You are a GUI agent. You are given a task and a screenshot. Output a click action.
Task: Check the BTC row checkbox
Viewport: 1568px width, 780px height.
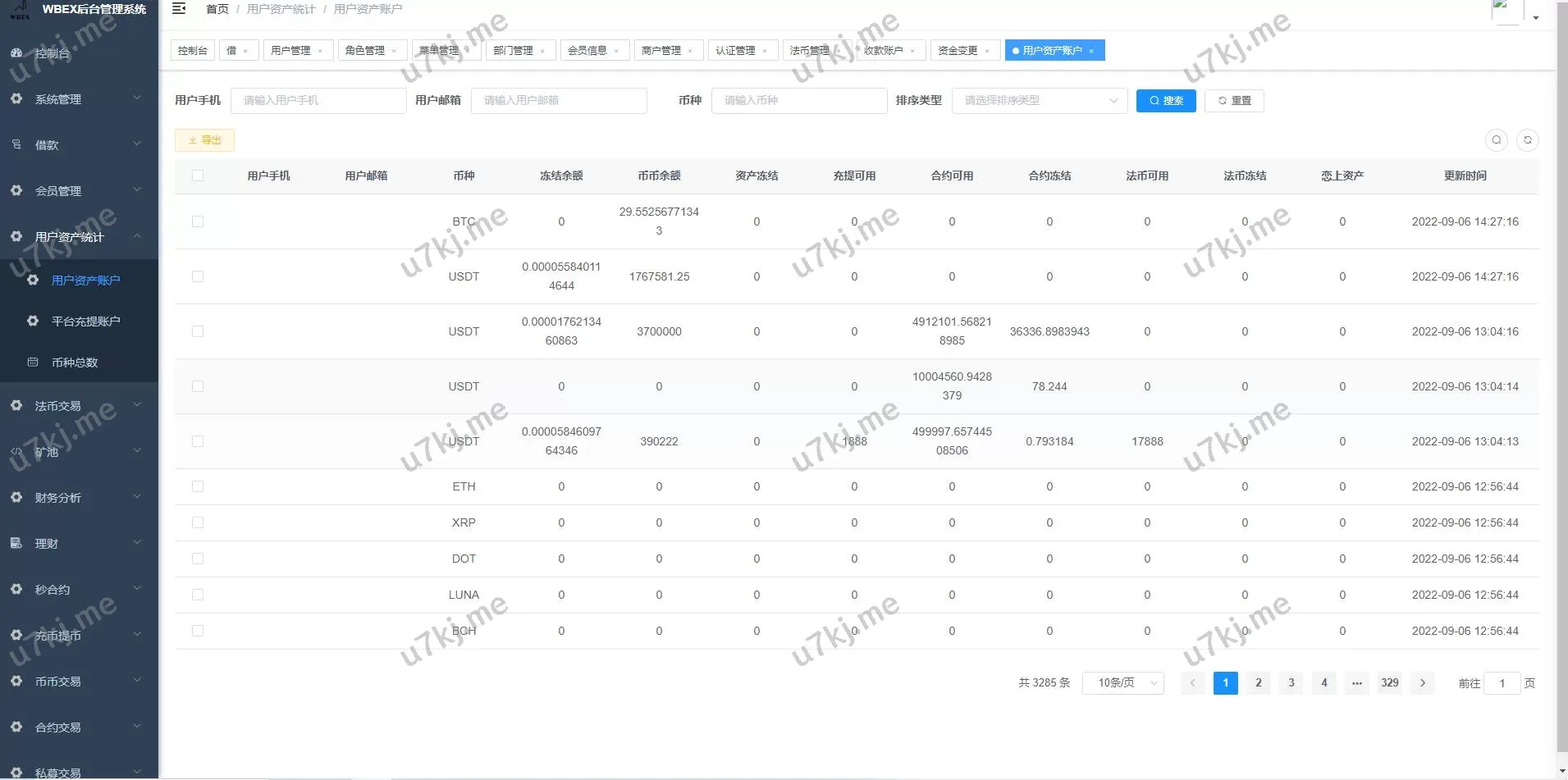(x=198, y=221)
